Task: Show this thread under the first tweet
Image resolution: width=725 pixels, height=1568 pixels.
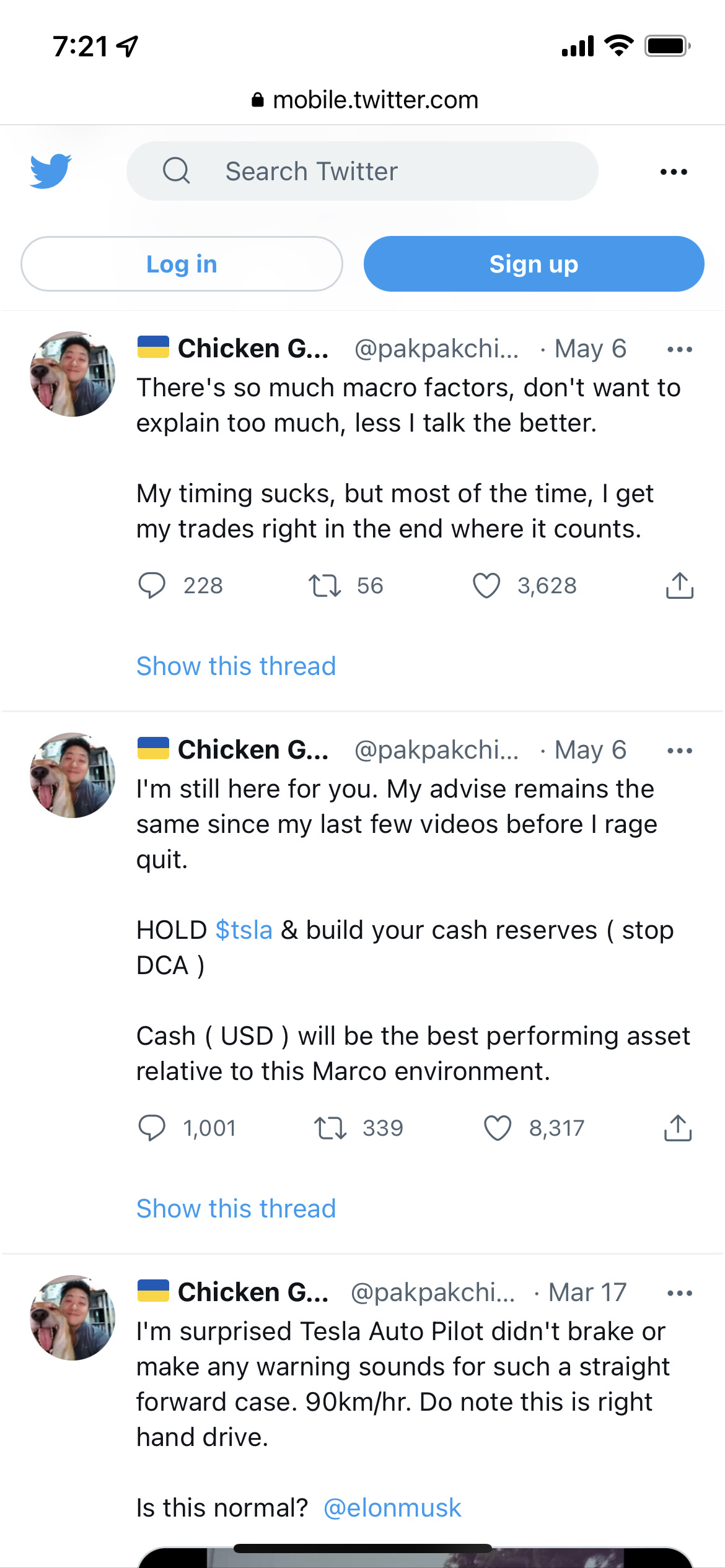Action: click(236, 666)
